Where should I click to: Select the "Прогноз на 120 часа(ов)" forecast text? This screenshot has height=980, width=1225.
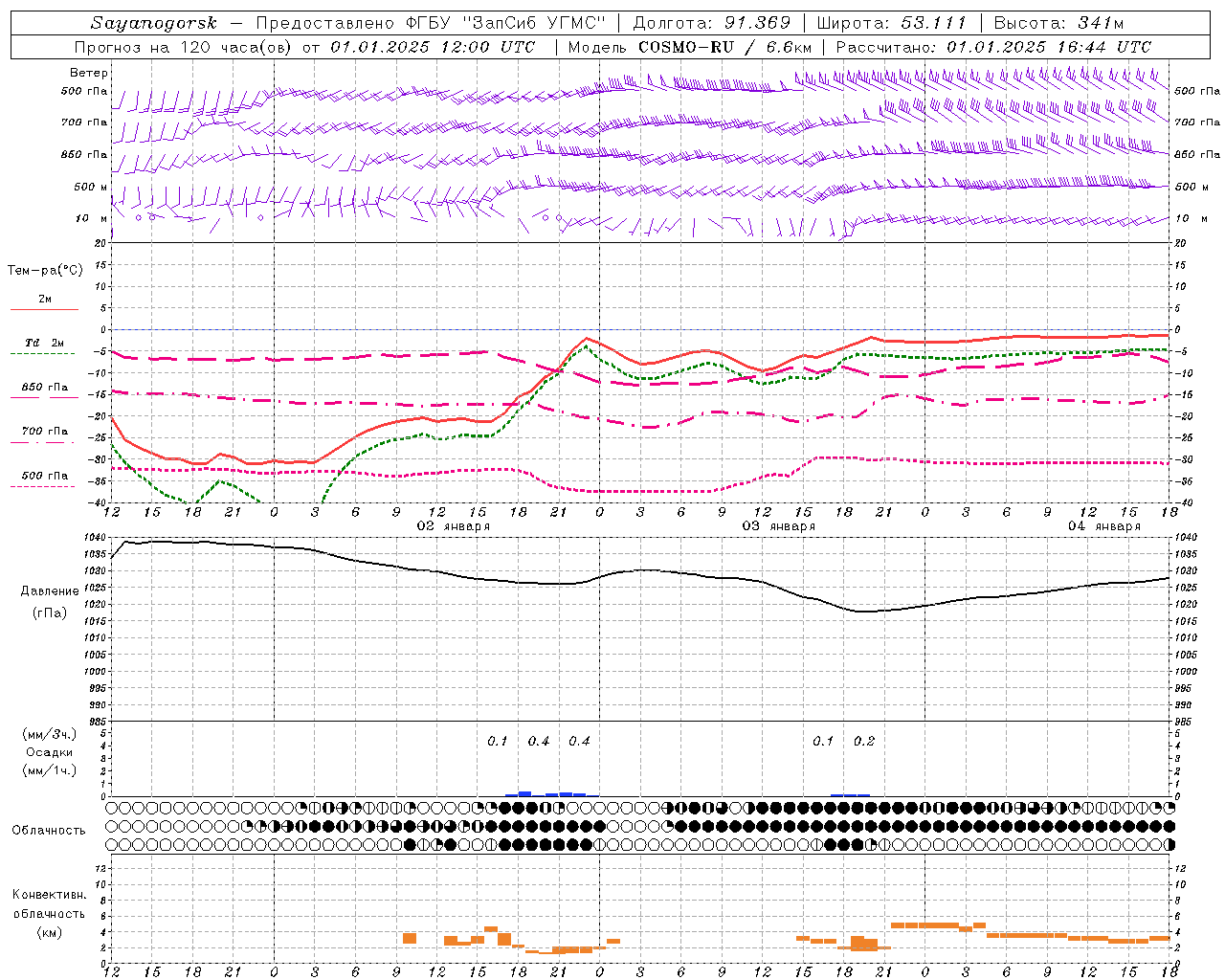[x=185, y=47]
